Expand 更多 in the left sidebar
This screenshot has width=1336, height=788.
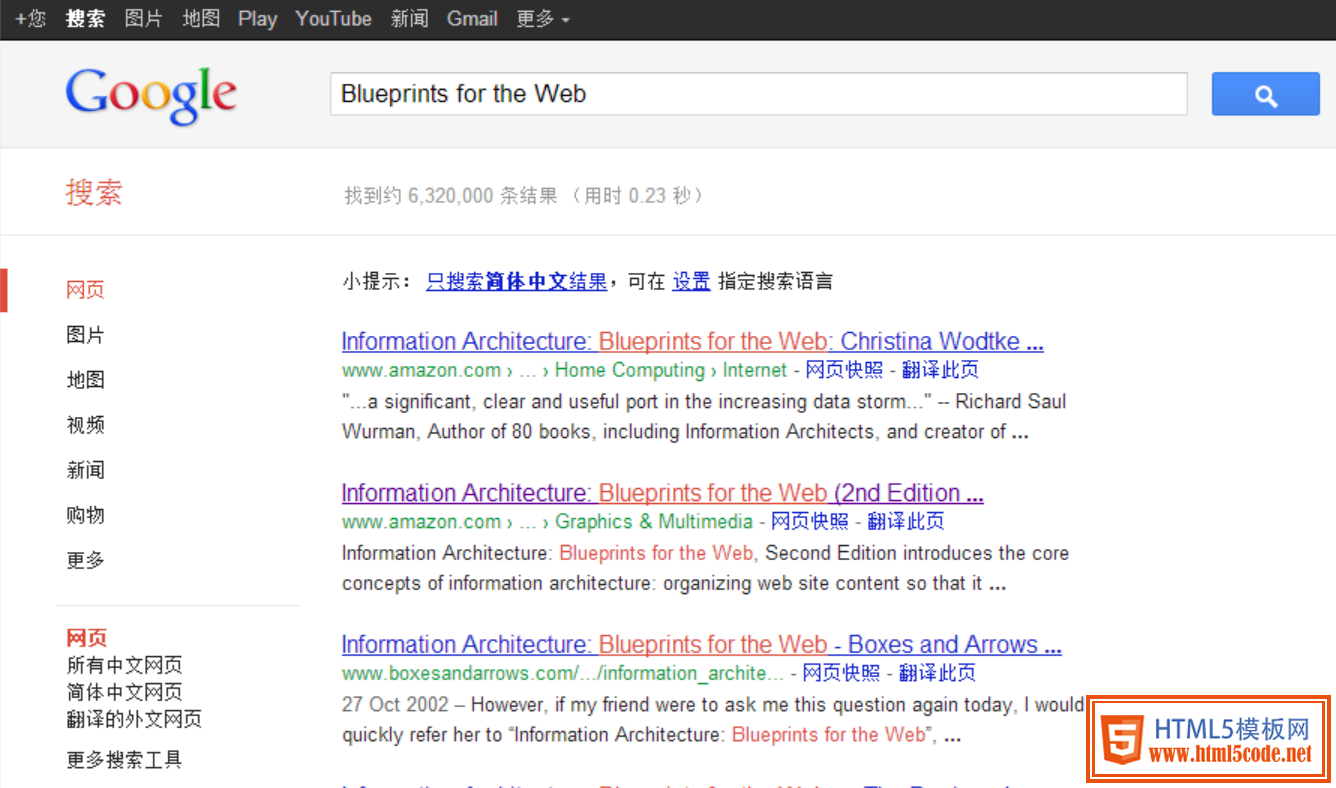(x=85, y=560)
